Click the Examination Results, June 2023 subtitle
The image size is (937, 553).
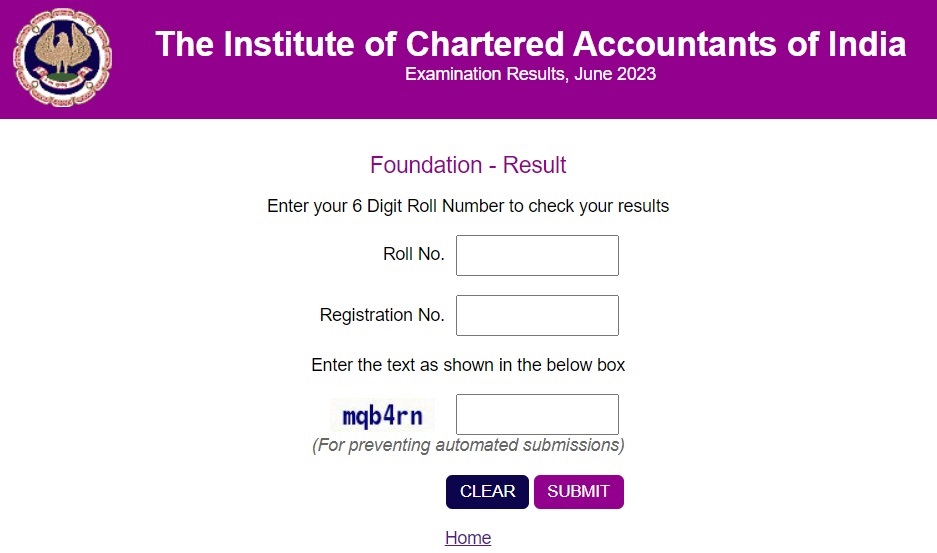pyautogui.click(x=530, y=75)
